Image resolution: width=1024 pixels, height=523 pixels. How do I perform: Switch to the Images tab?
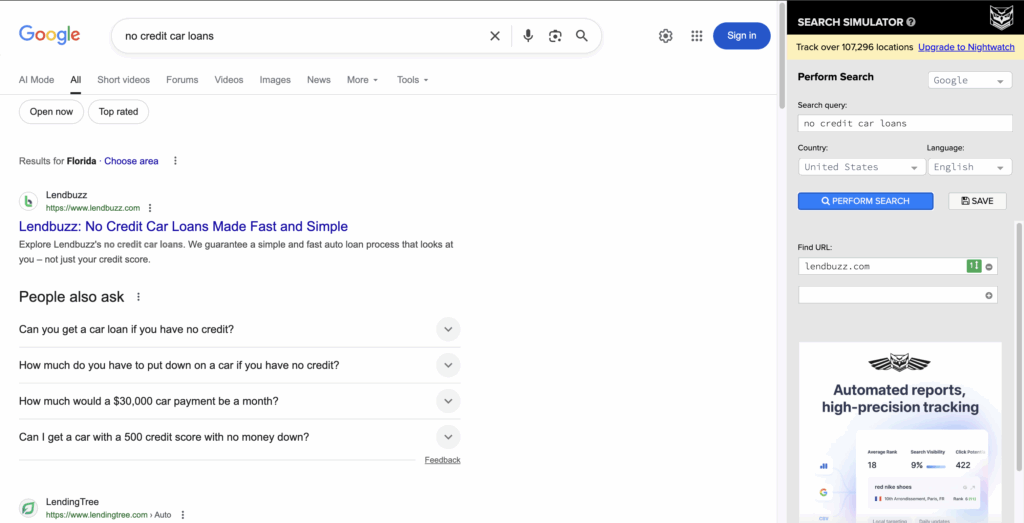click(x=275, y=80)
